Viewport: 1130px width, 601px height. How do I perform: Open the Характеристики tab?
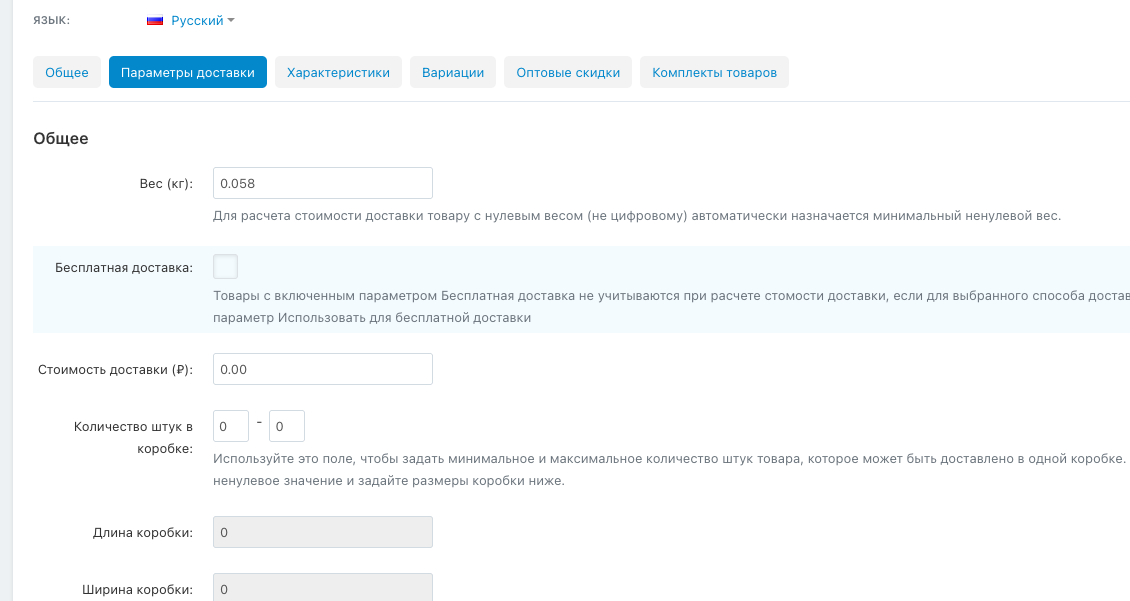(338, 72)
